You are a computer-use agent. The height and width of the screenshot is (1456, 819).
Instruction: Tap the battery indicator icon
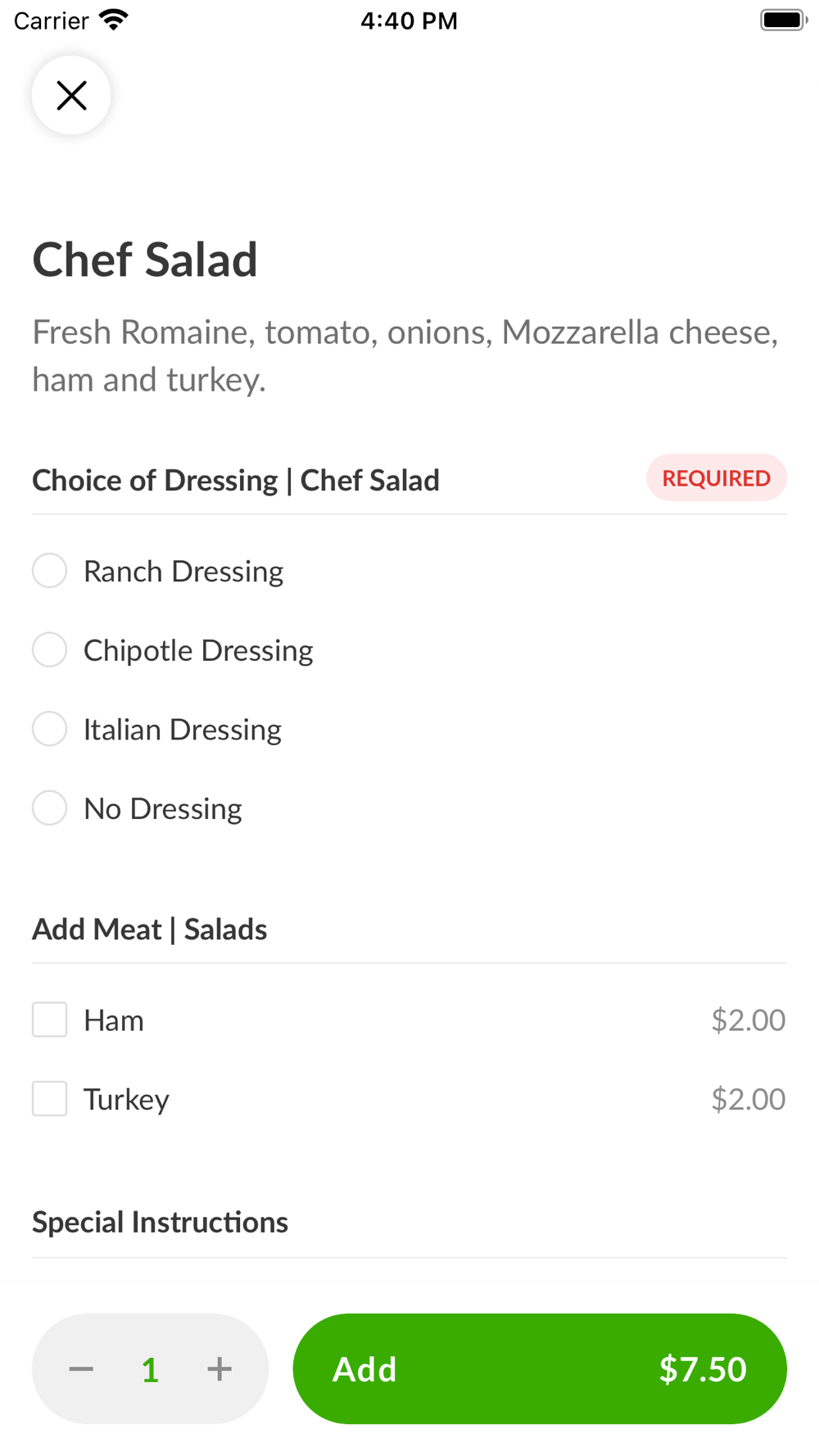pos(783,20)
